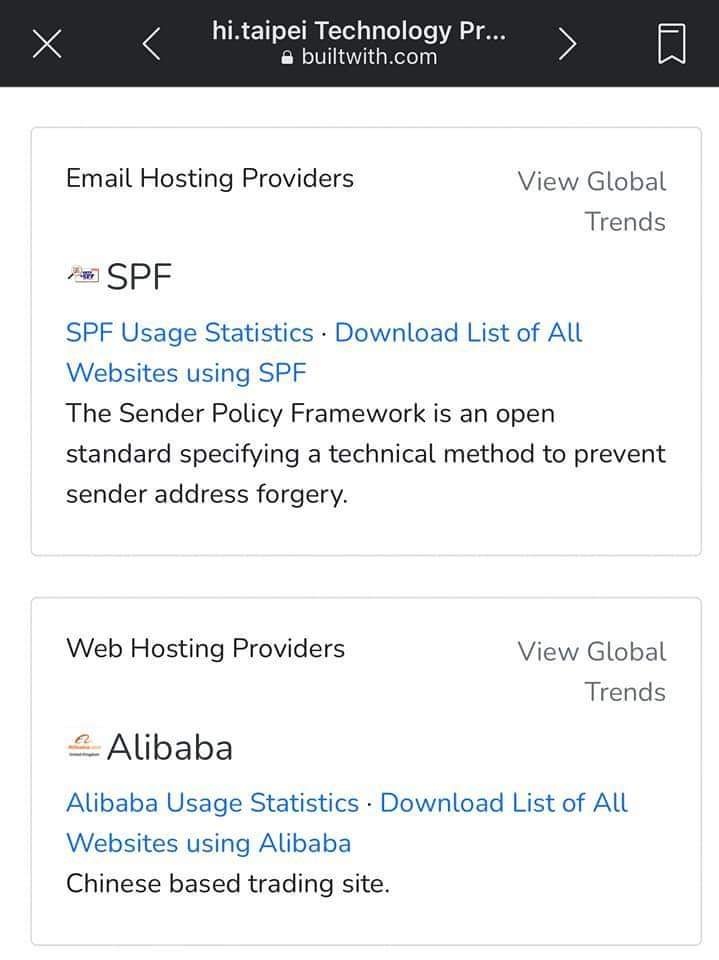Select the large SPF technology heading

139,277
